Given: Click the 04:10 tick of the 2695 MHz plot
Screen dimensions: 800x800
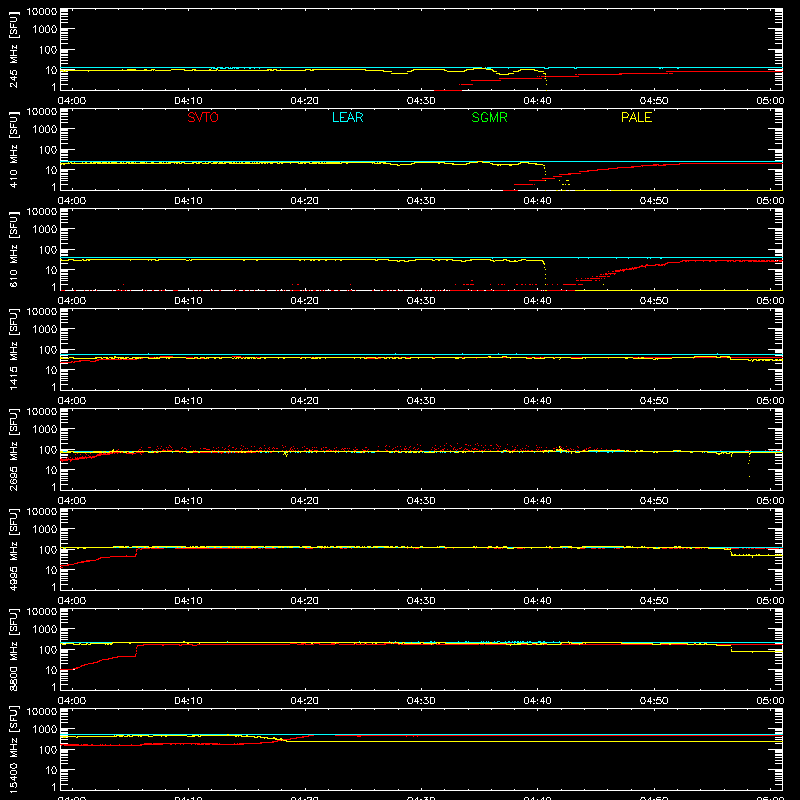Looking at the screenshot, I should pos(188,501).
